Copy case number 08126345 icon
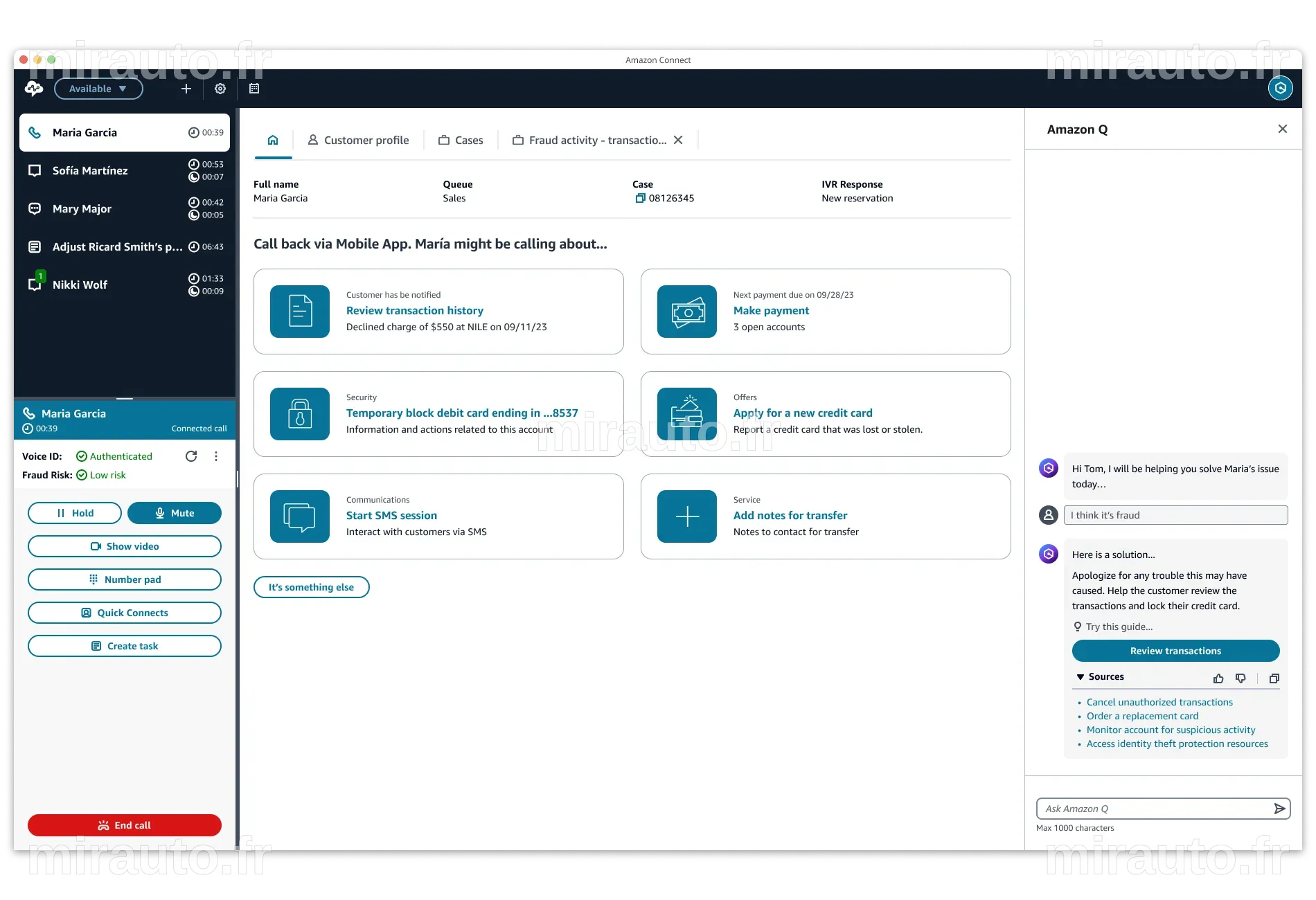The height and width of the screenshot is (900, 1316). coord(640,198)
